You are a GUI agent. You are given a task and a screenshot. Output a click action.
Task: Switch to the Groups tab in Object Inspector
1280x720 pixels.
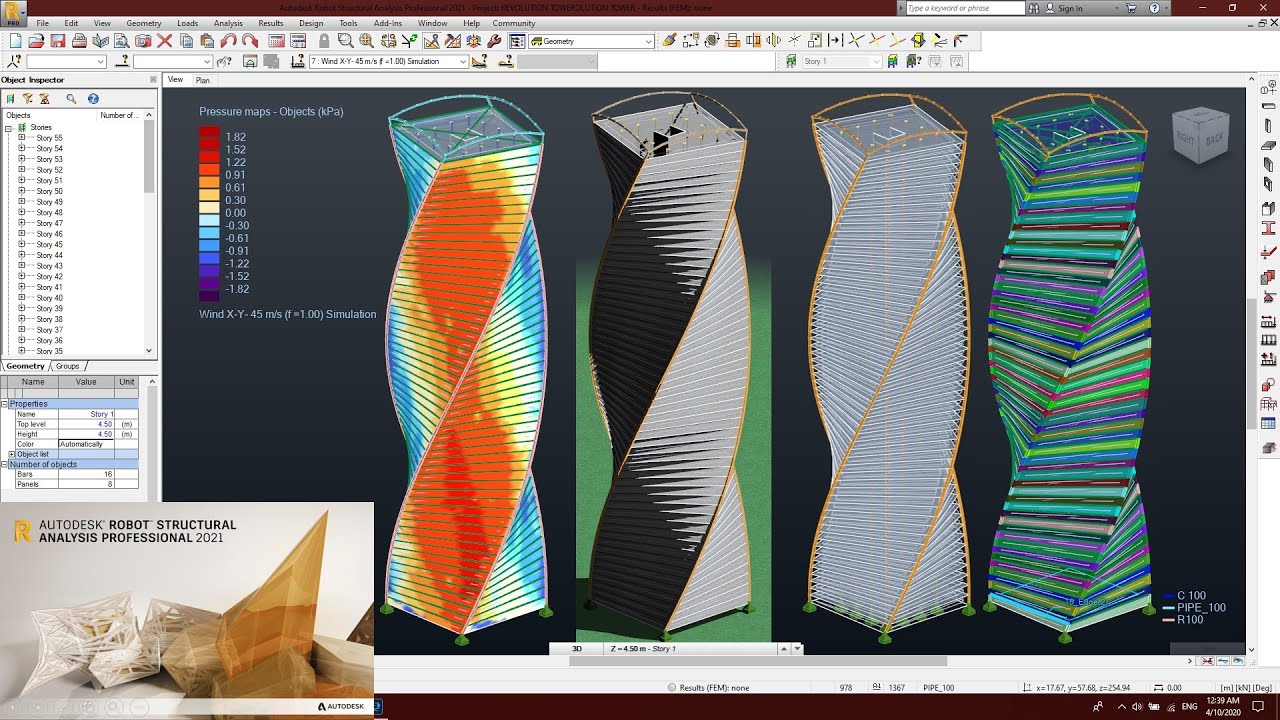pyautogui.click(x=66, y=366)
